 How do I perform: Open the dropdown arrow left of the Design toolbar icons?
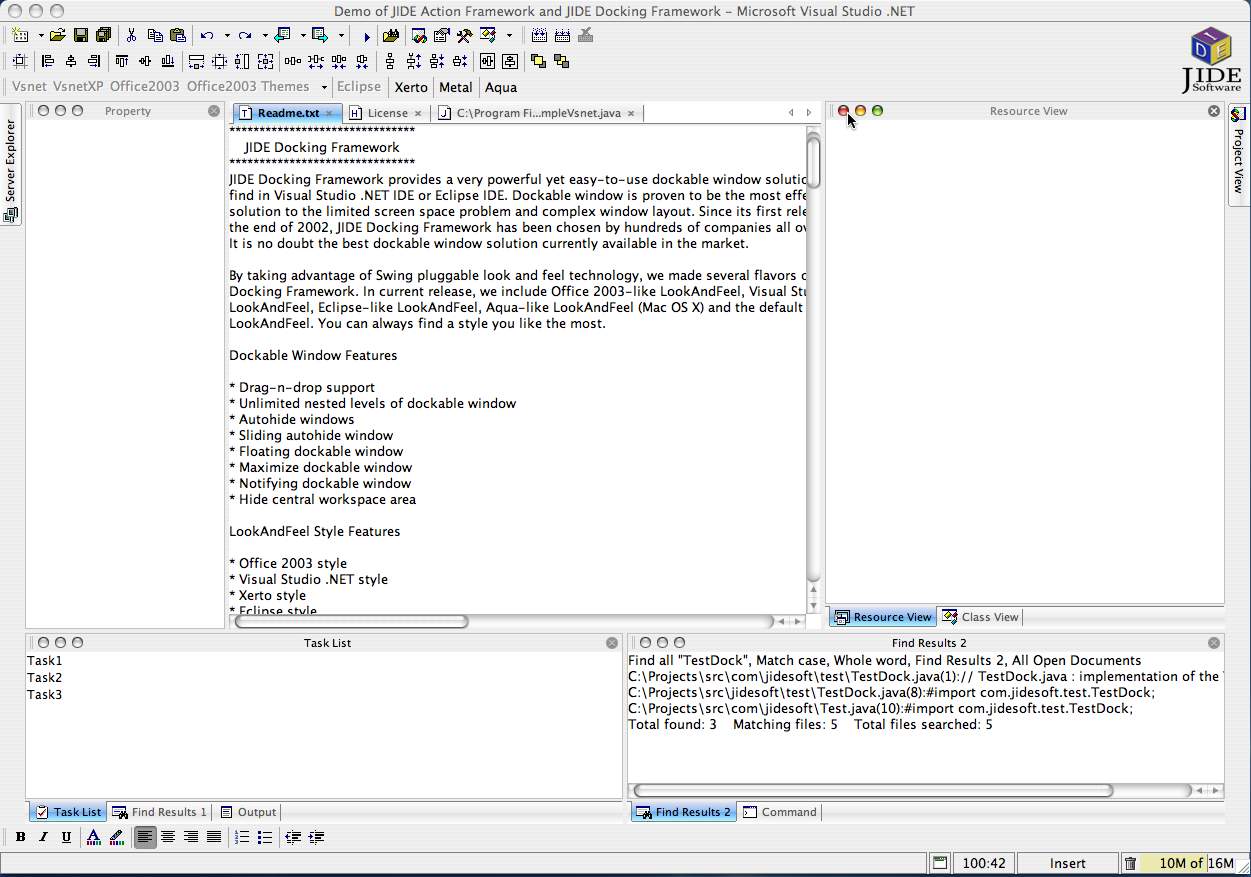(509, 36)
